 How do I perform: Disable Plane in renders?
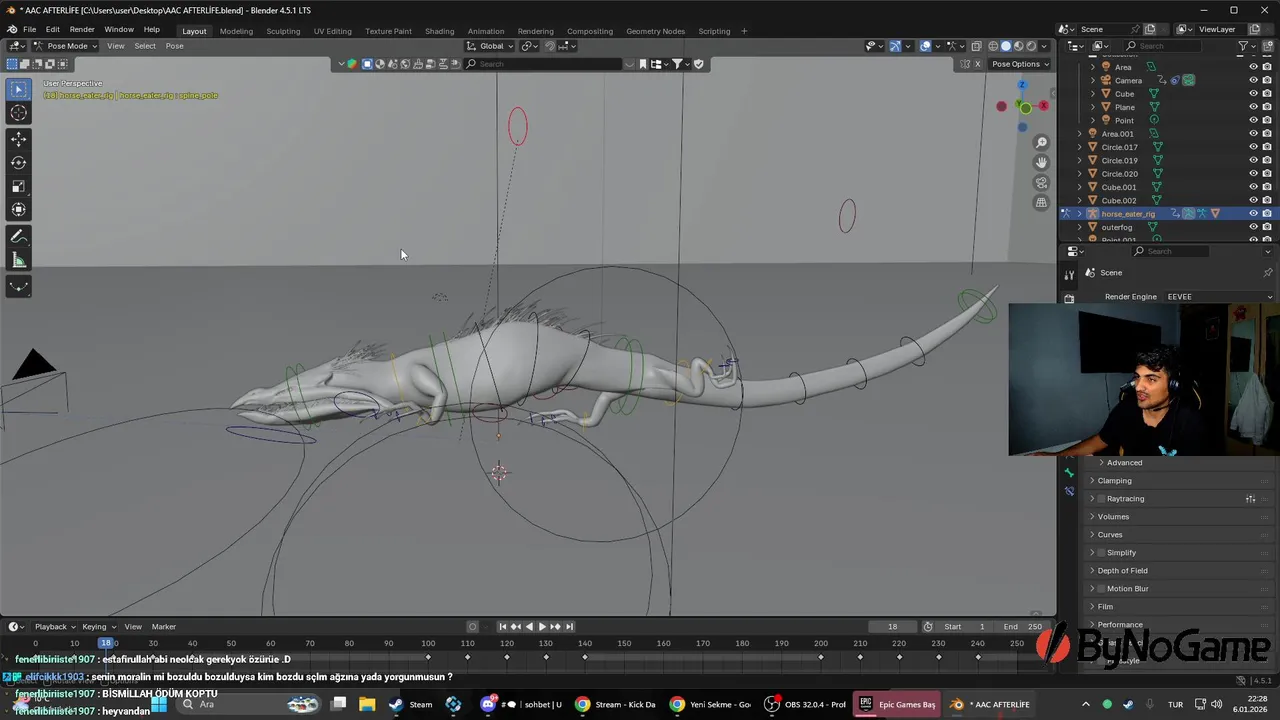click(x=1267, y=107)
